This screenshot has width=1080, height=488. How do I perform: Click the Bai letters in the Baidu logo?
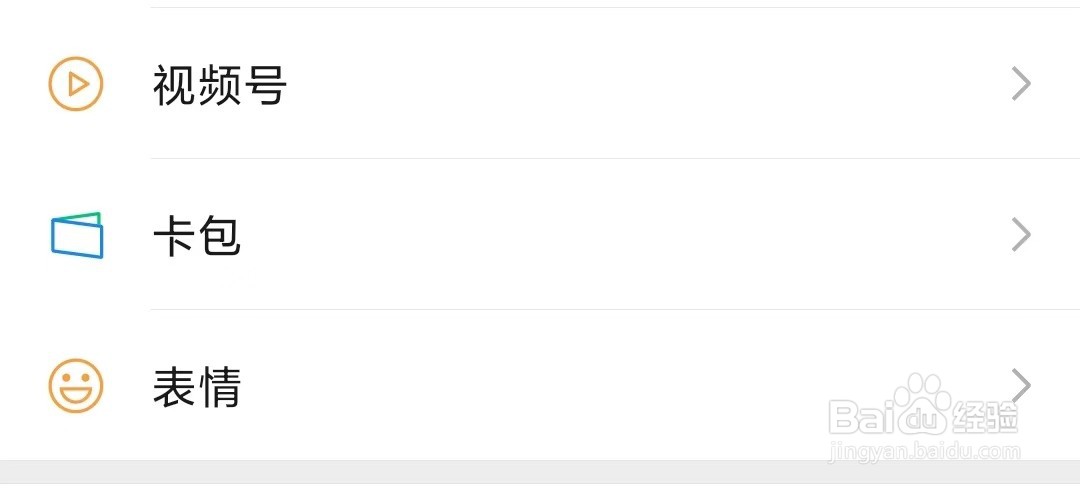point(862,417)
